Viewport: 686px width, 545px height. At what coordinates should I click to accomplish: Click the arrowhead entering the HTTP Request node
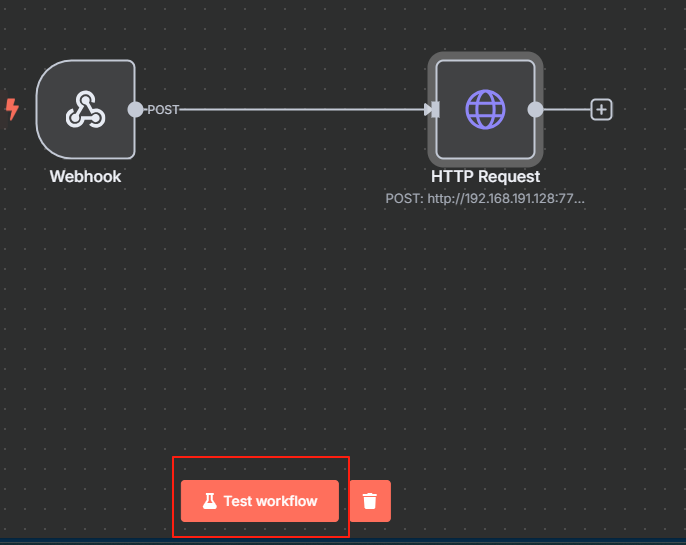click(425, 110)
